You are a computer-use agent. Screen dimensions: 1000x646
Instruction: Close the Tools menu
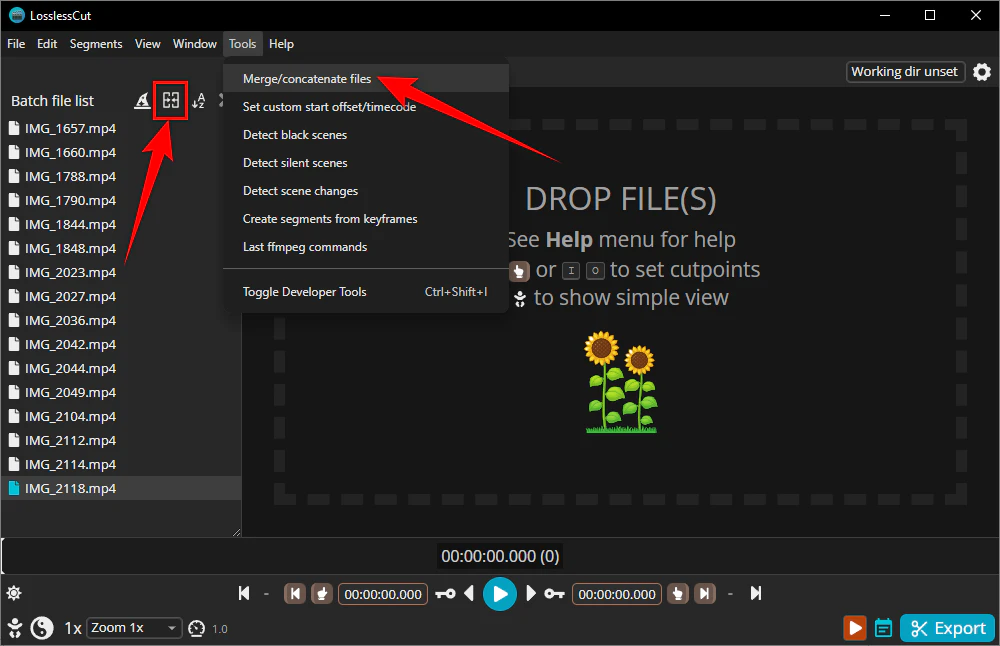(242, 44)
